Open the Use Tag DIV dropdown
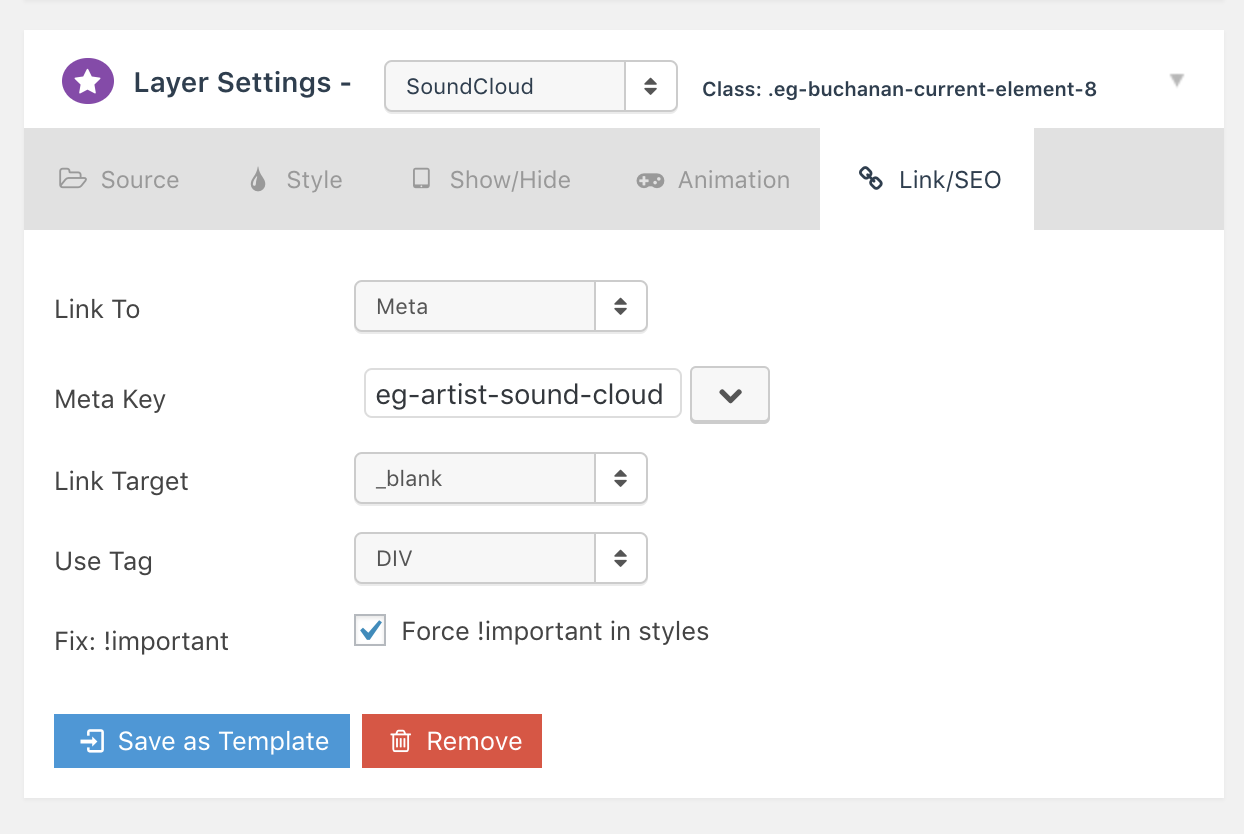Screen dimensions: 1244x834 500,558
